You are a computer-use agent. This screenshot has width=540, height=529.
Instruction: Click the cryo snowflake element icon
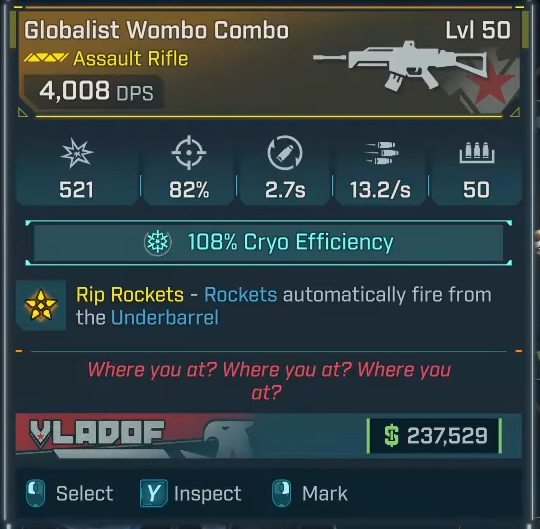pos(157,242)
